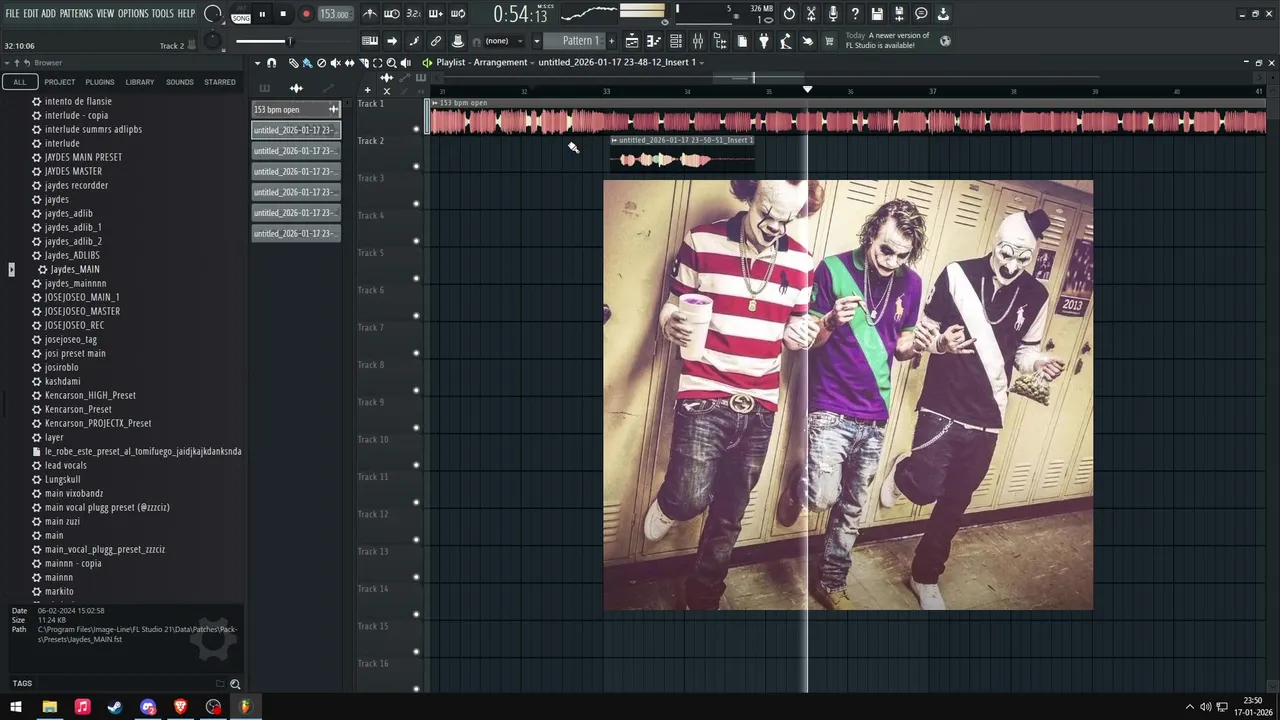Image resolution: width=1280 pixels, height=720 pixels.
Task: Open the undo history icon
Action: tap(789, 14)
